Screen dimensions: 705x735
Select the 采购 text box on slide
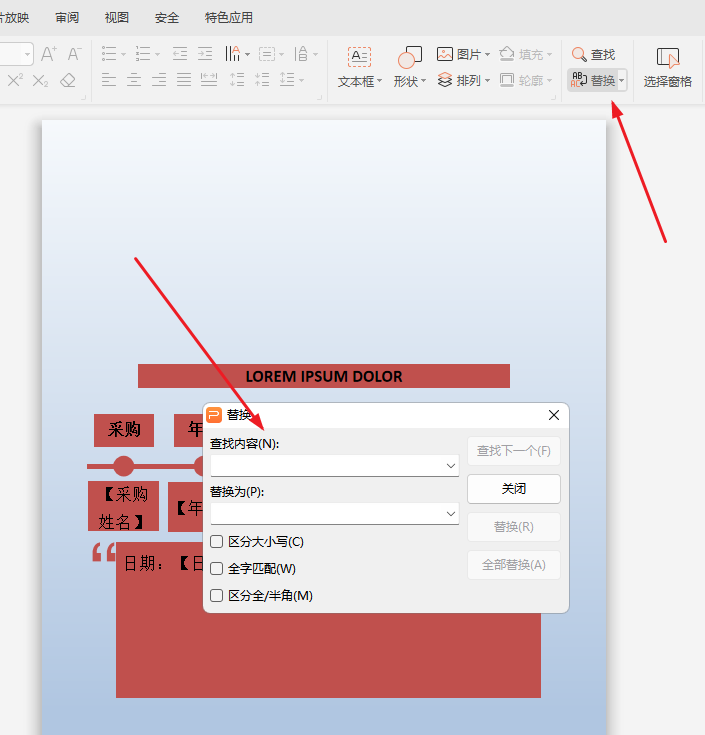[x=124, y=430]
